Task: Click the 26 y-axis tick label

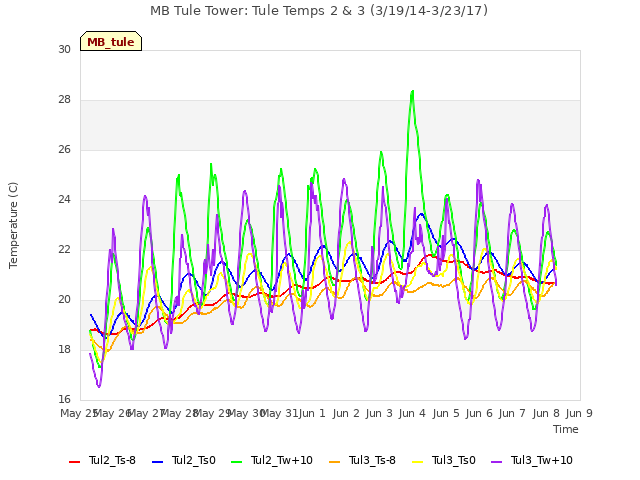Action: (64, 149)
